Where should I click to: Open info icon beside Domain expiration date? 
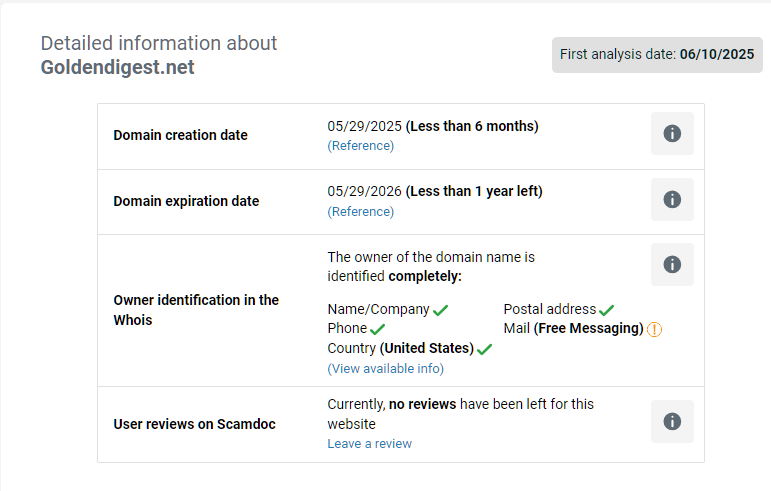[672, 199]
